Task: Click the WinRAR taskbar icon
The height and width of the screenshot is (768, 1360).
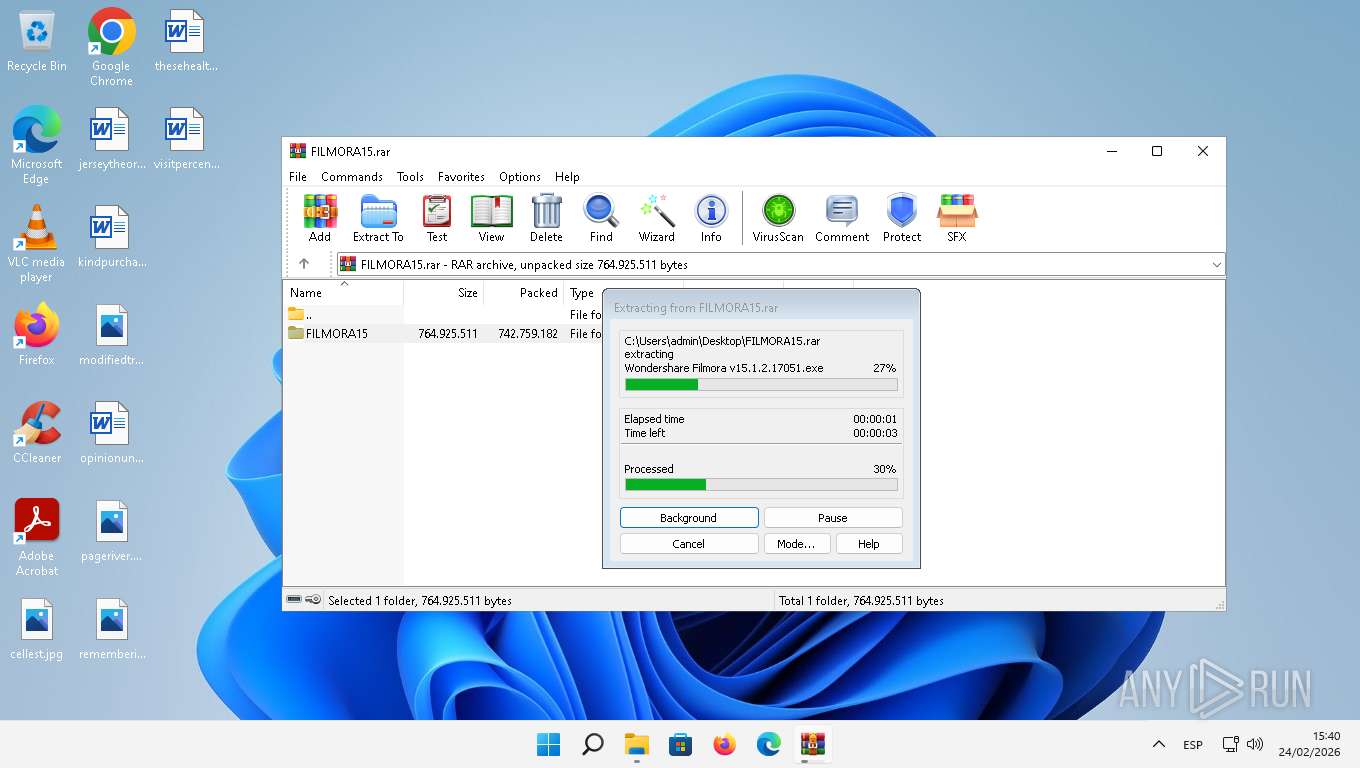Action: (812, 744)
